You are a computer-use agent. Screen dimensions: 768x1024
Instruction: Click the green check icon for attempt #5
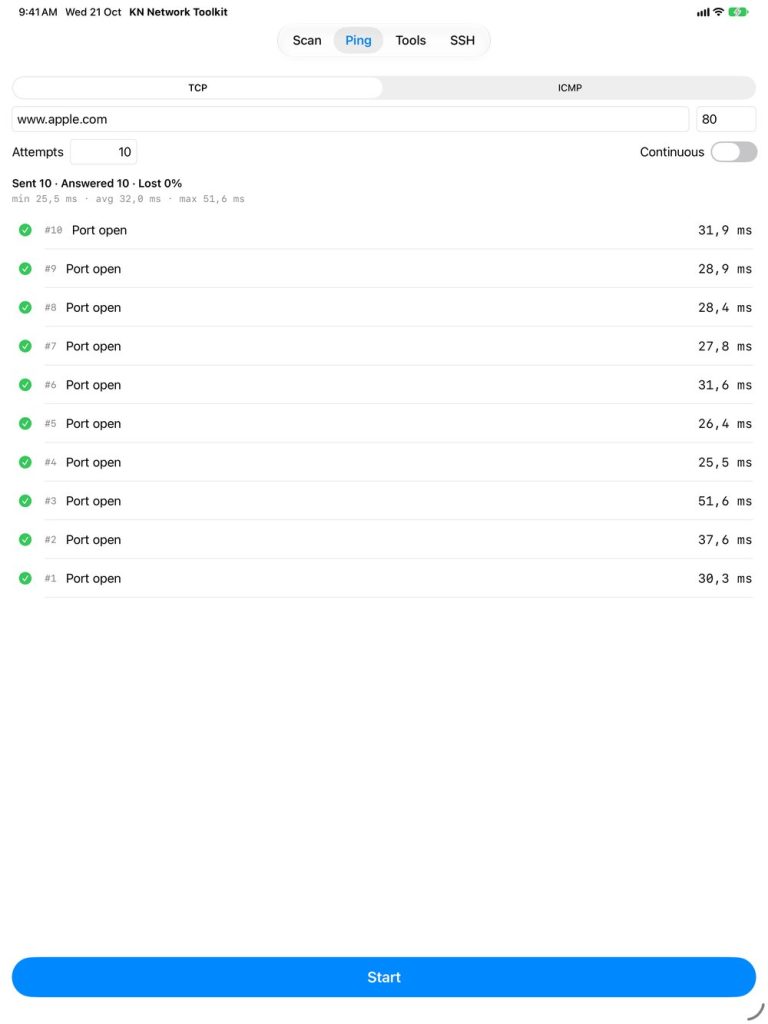[25, 423]
